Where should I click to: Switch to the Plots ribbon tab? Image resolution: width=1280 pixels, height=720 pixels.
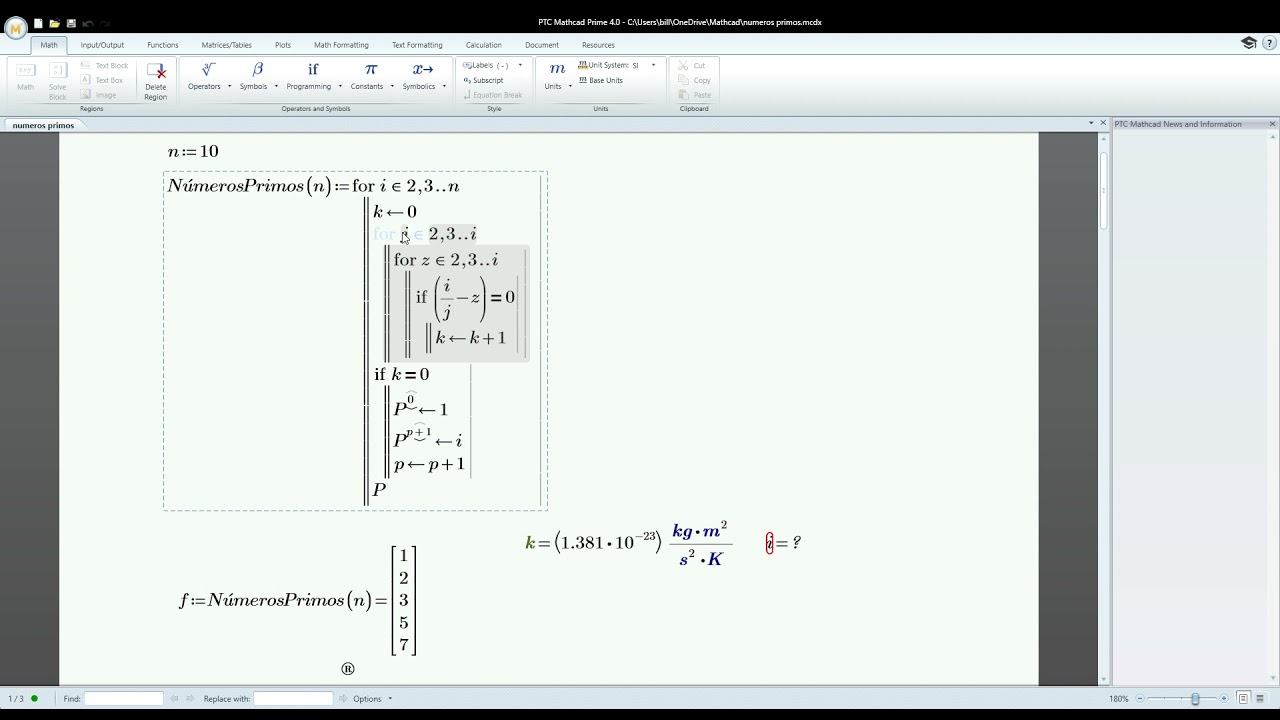tap(283, 45)
